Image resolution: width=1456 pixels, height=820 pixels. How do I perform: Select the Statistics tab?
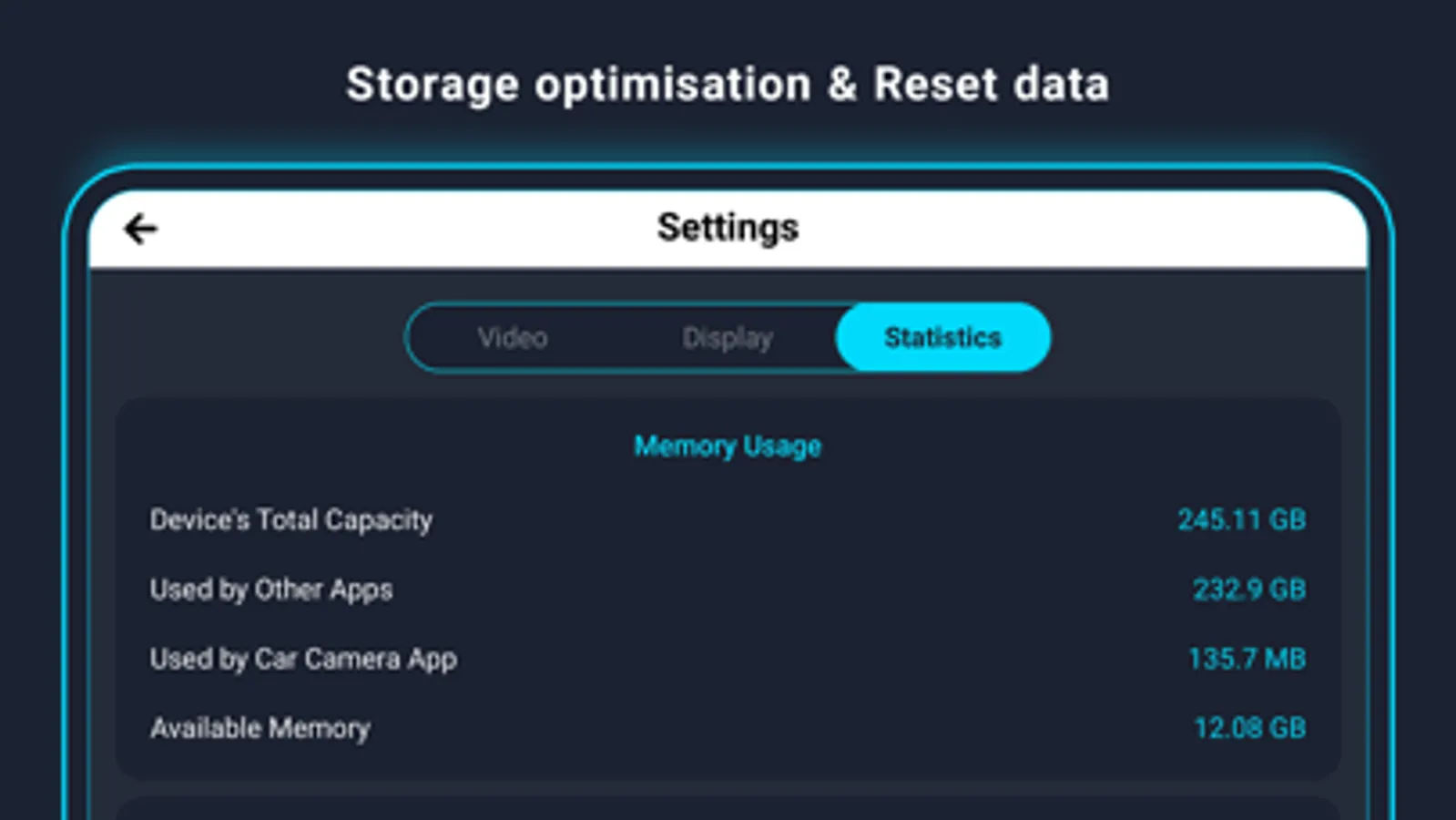click(942, 338)
